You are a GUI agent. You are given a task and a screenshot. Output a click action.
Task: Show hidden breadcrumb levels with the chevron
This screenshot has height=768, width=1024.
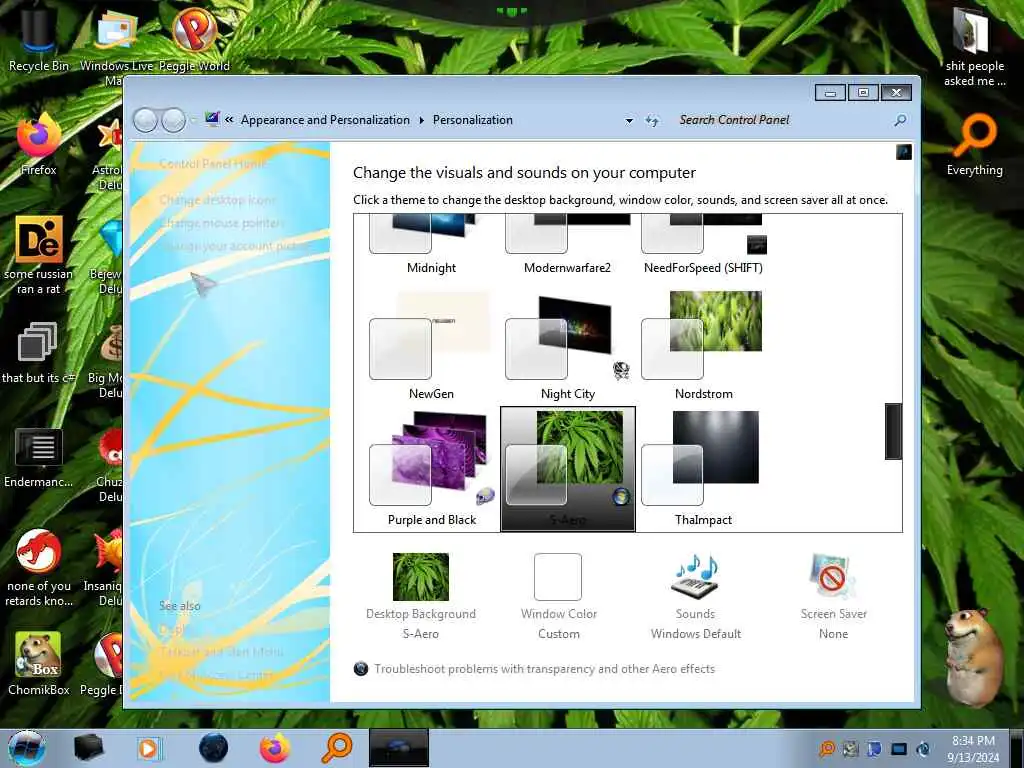229,120
